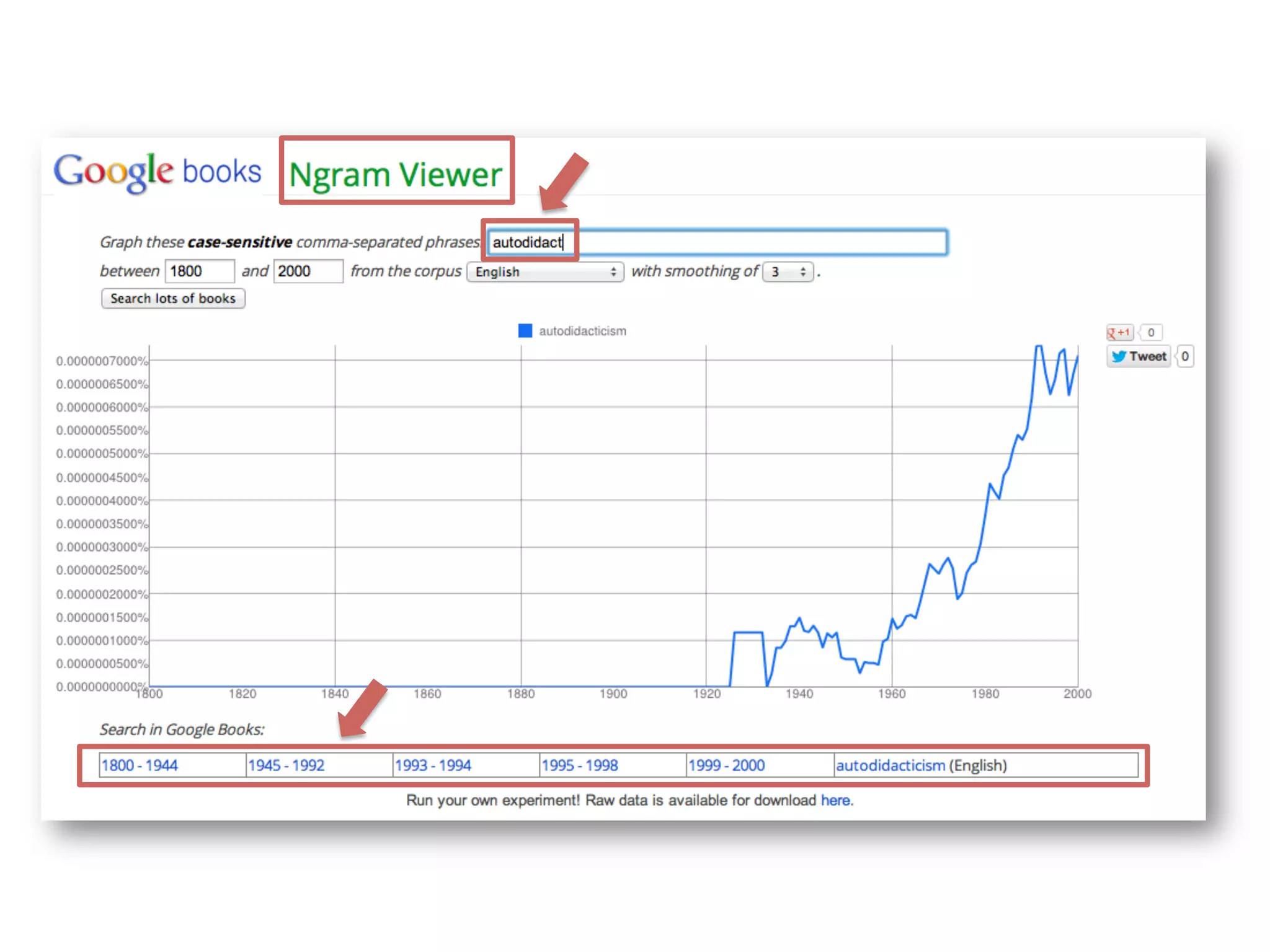Click the Tweet count bubble
1270x952 pixels.
point(1184,356)
